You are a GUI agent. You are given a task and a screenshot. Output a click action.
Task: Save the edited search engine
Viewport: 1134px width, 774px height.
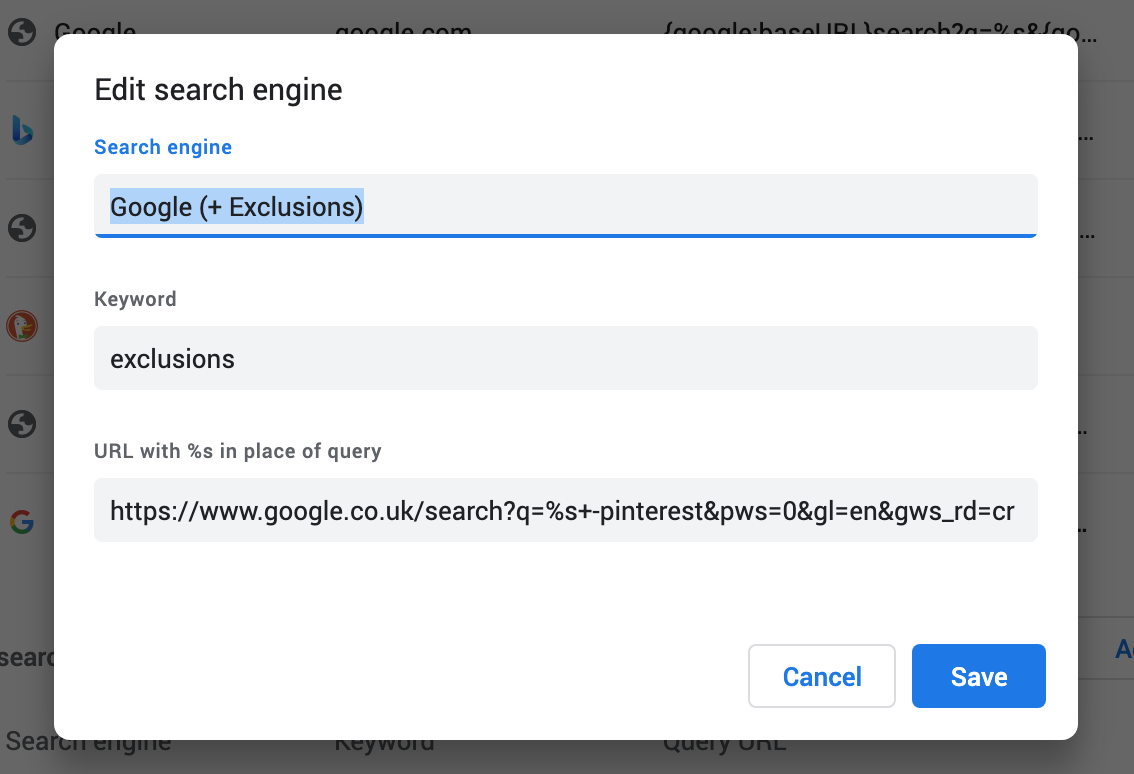[x=978, y=676]
